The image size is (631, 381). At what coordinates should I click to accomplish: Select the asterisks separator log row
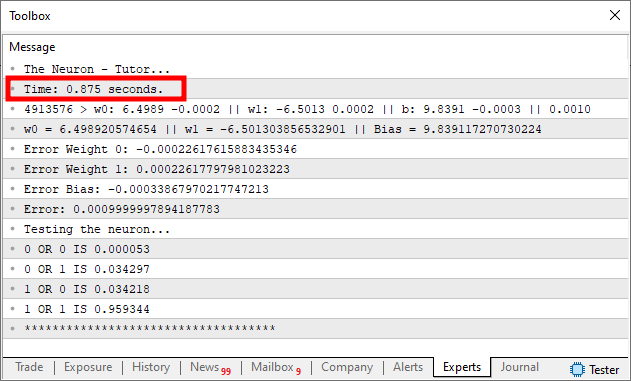point(316,329)
